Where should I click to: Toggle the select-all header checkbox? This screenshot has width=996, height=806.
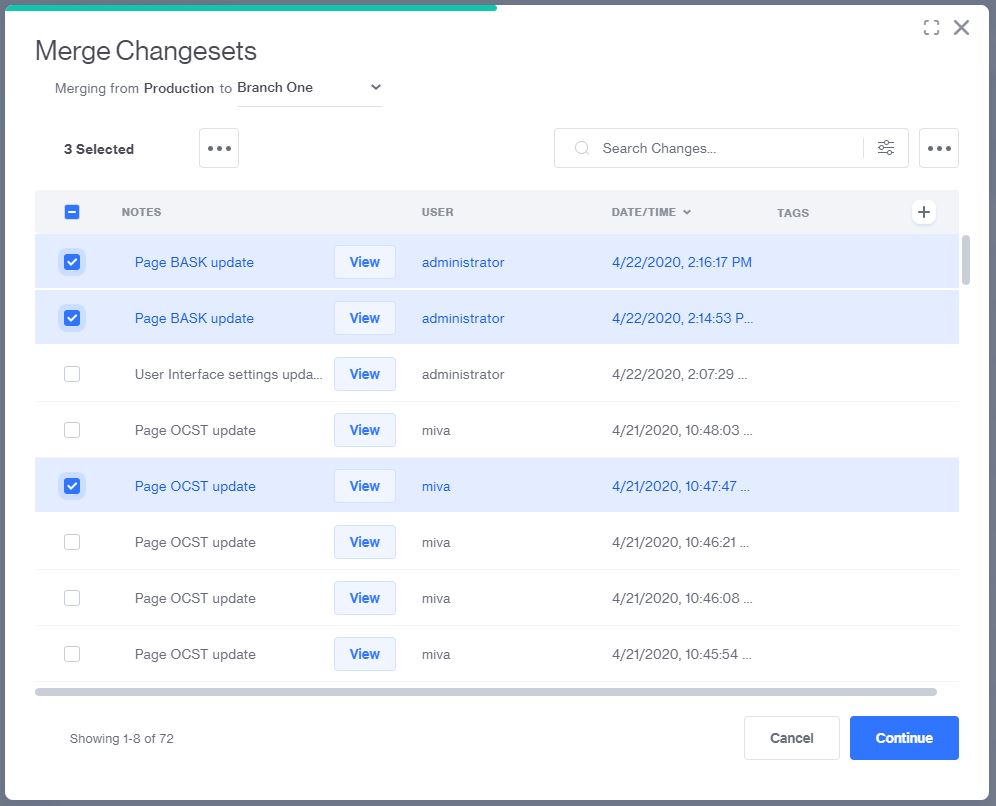click(x=72, y=212)
